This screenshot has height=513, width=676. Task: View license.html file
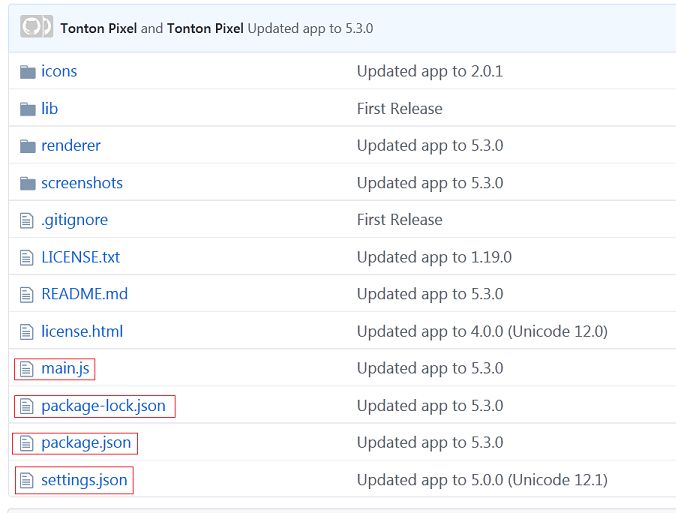(x=82, y=332)
